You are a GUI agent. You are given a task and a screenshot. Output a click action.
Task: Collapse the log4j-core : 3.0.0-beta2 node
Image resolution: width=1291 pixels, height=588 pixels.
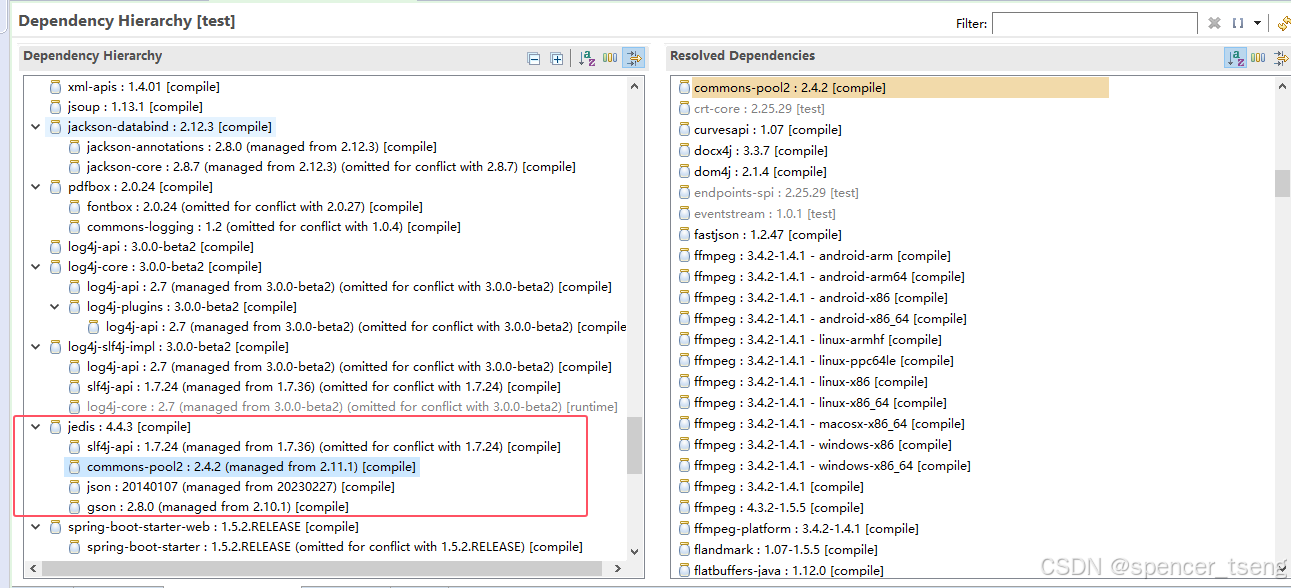[37, 267]
